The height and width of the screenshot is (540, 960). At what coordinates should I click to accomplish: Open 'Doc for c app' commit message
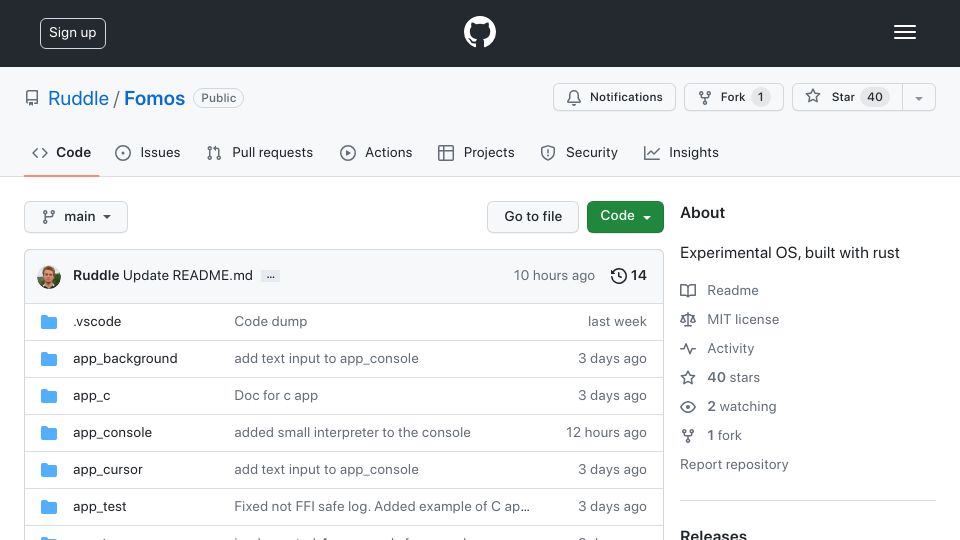[276, 396]
